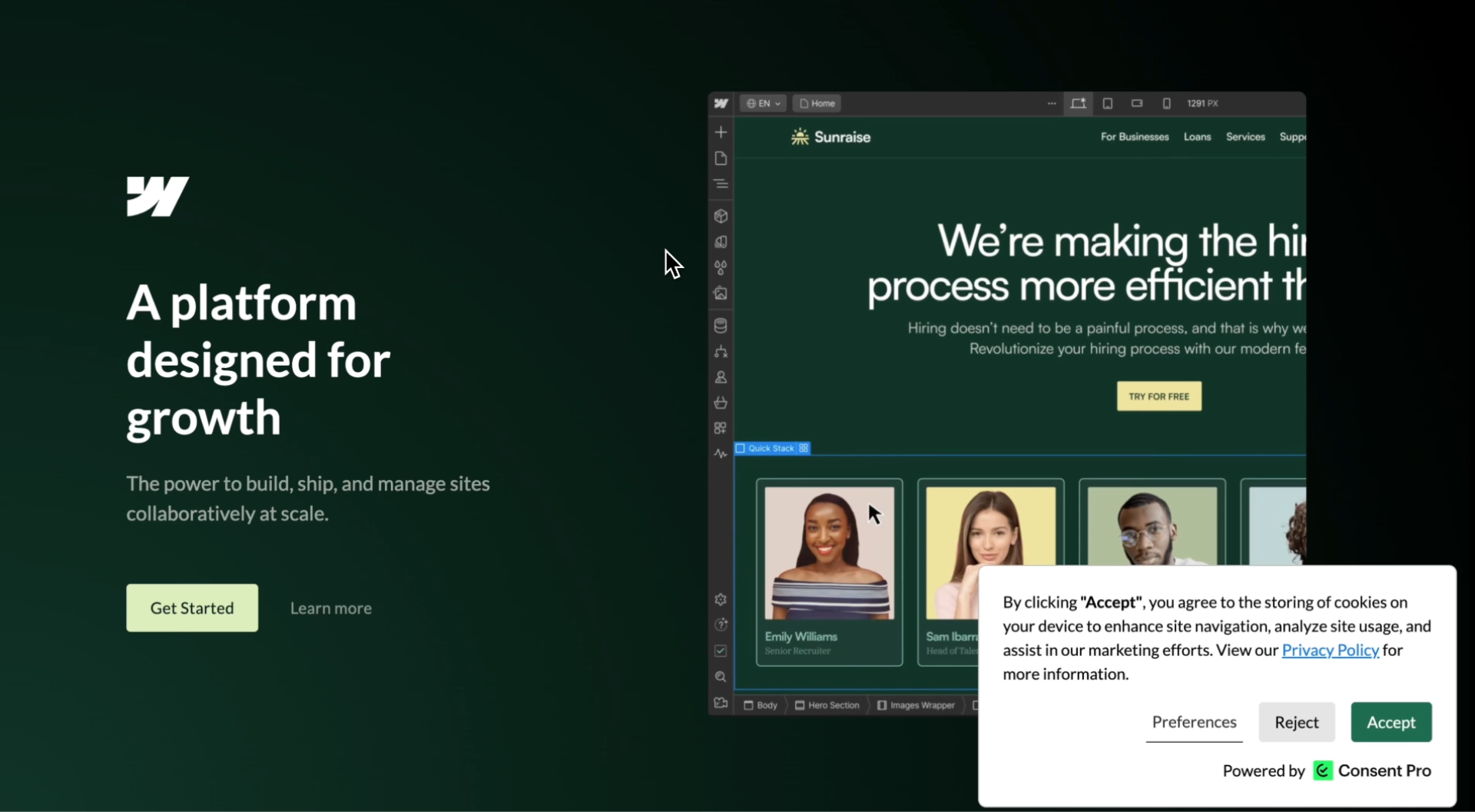Expand the ellipsis menu in the top bar
Viewport: 1475px width, 812px height.
[1051, 103]
